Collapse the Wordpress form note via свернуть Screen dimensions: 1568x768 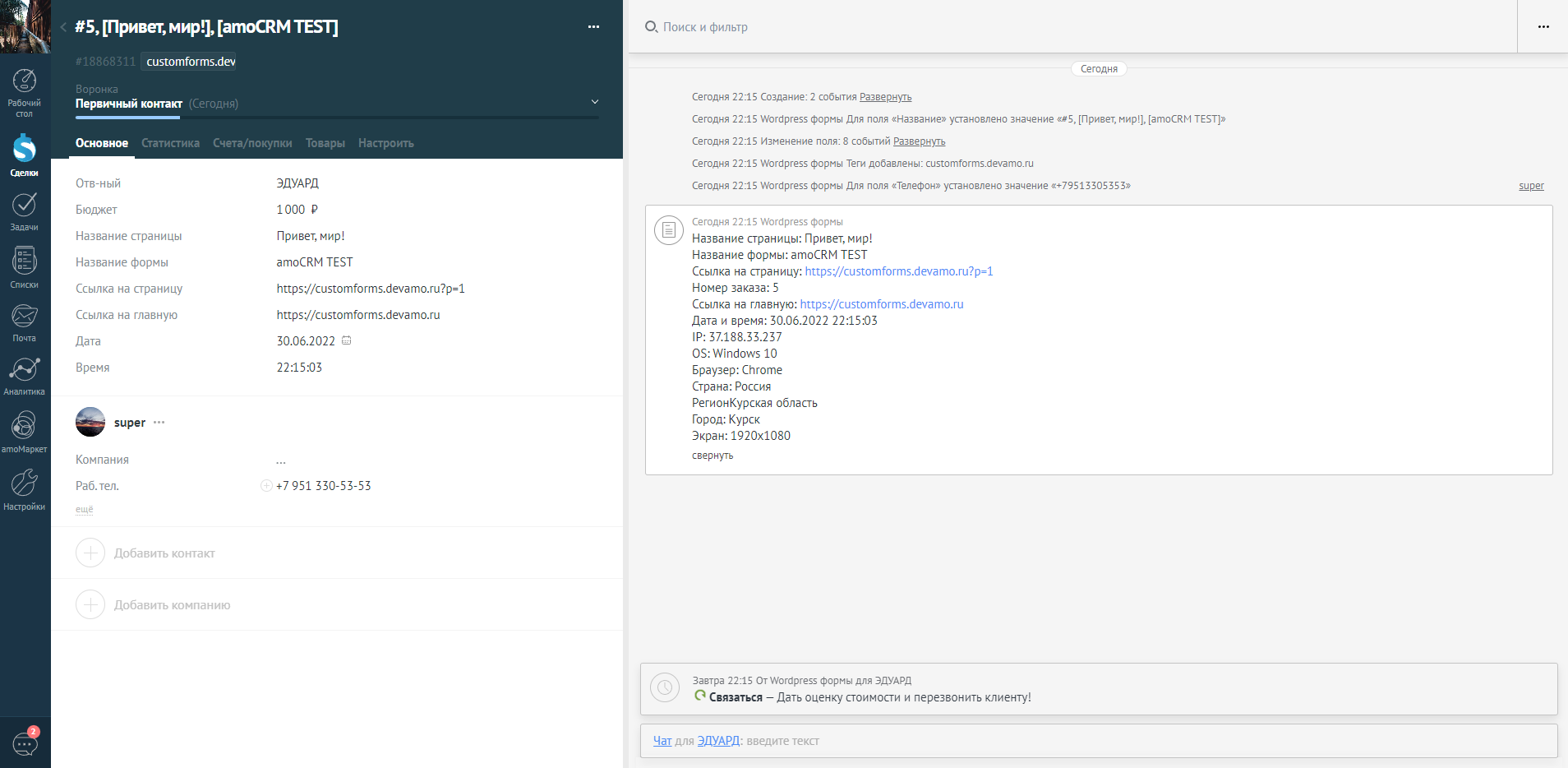(712, 455)
